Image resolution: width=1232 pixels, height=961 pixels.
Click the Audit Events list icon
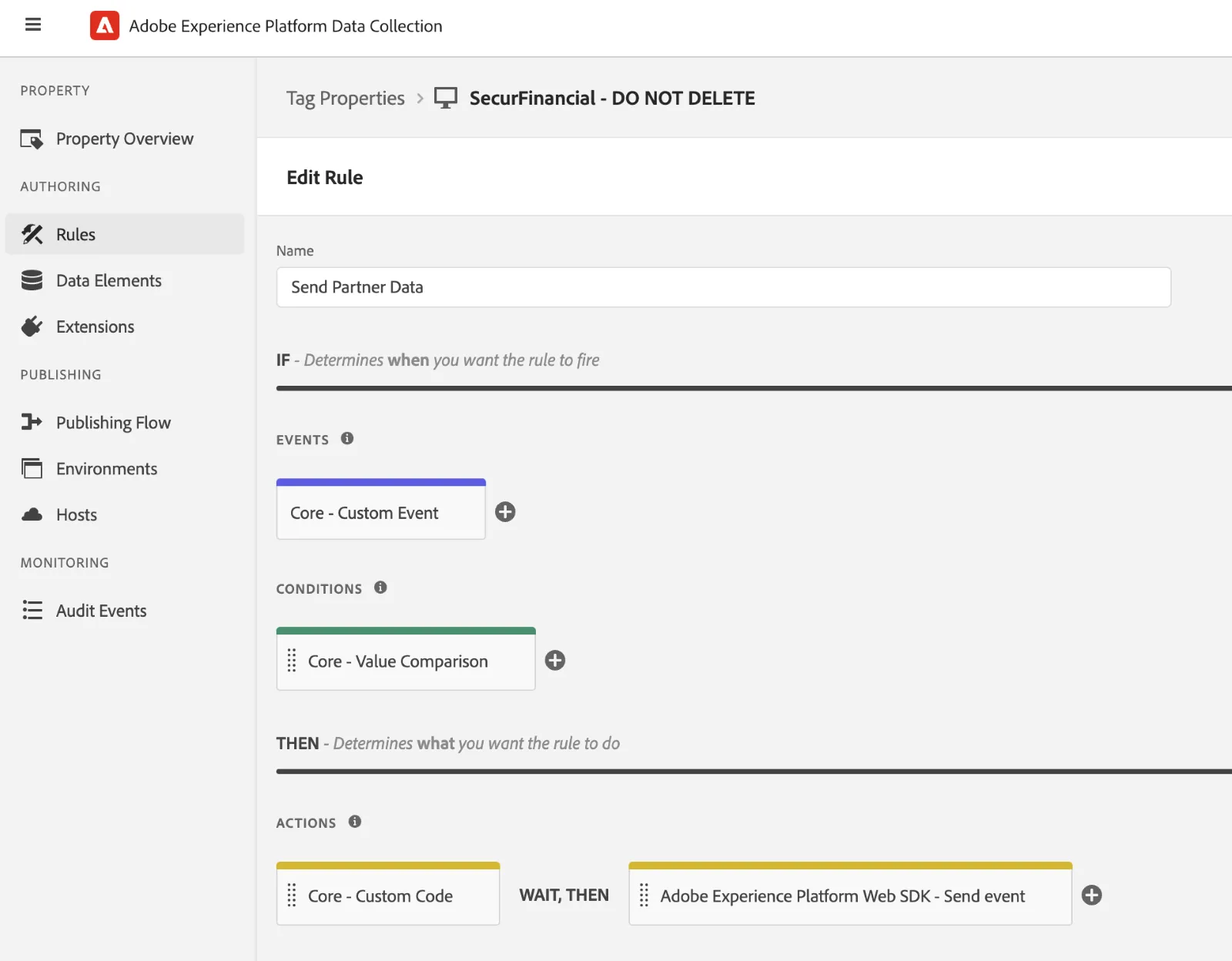click(32, 610)
